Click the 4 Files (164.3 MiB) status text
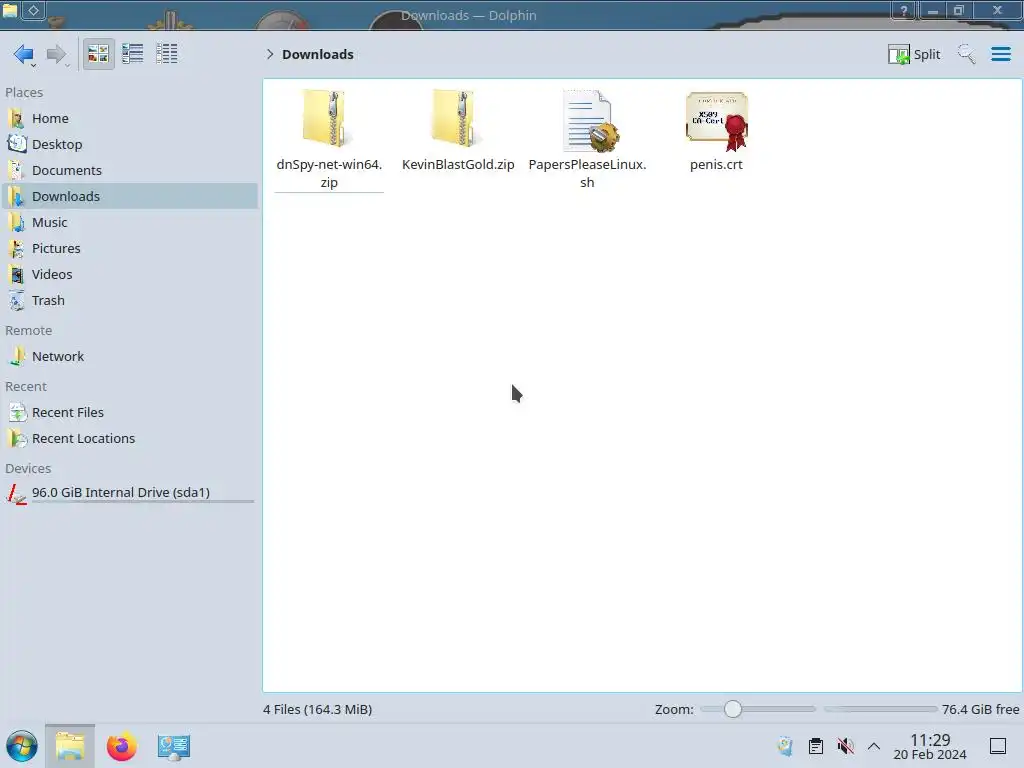 (317, 709)
